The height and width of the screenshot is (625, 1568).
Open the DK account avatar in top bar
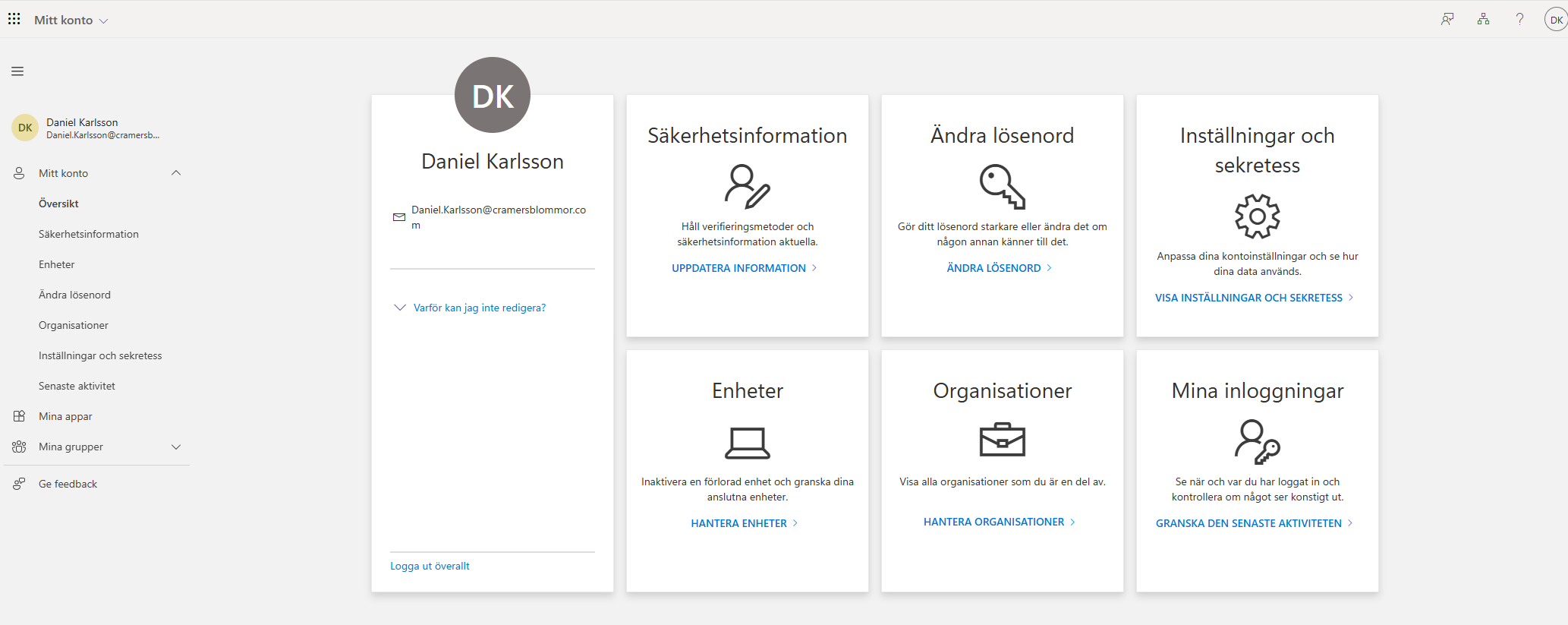click(x=1556, y=20)
